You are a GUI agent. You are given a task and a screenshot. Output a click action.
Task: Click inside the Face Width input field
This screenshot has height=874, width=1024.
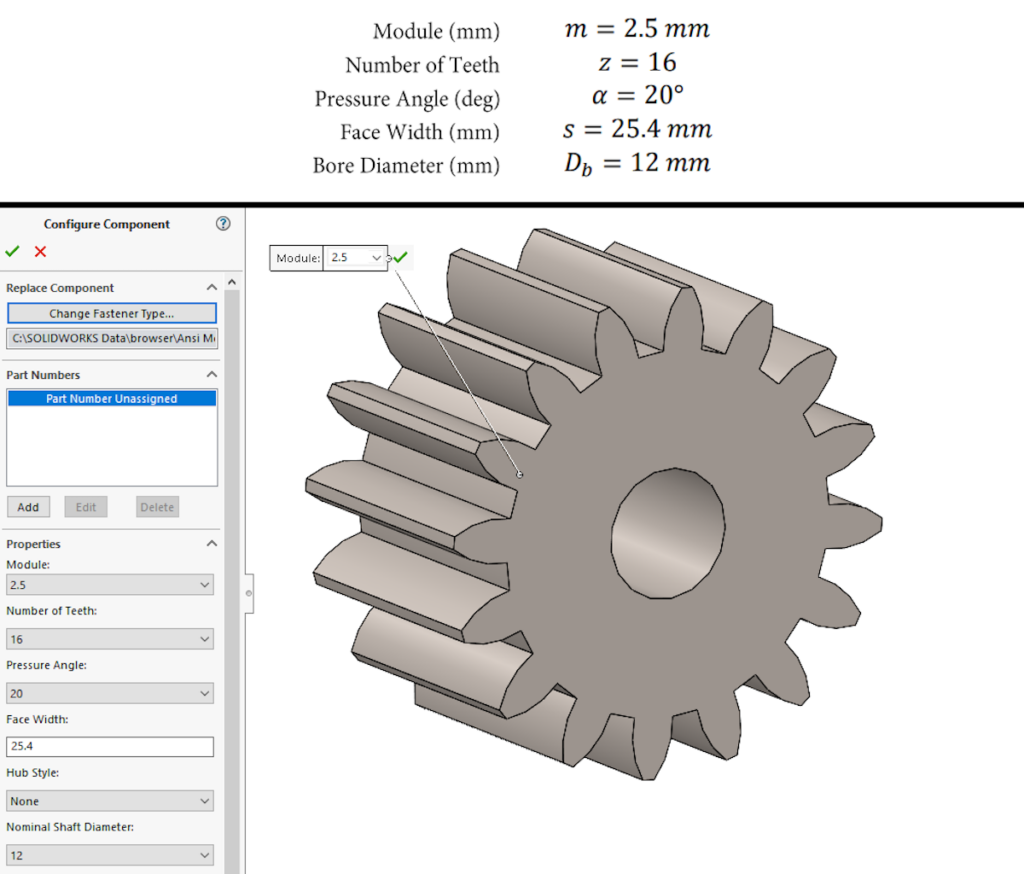tap(110, 746)
